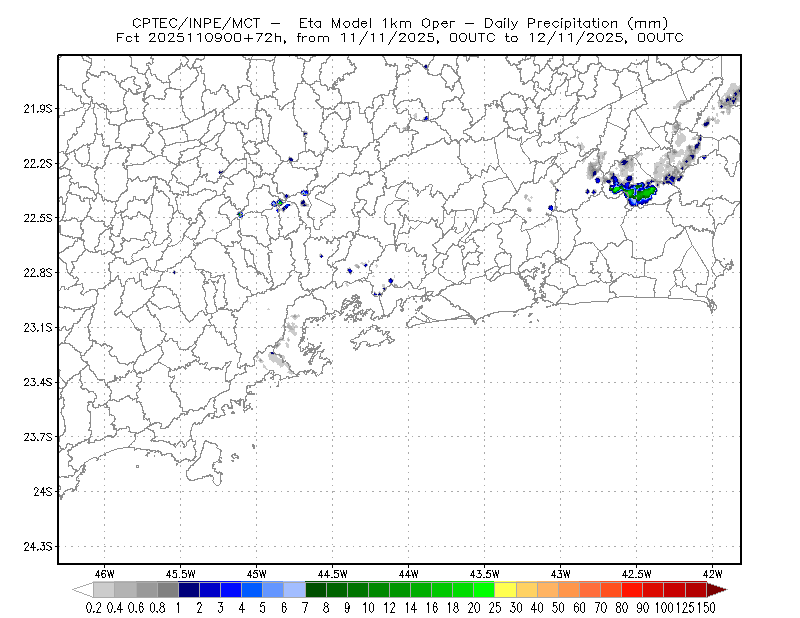Click the light gray 0.2 legend swatch
The width and height of the screenshot is (800, 618).
(104, 590)
